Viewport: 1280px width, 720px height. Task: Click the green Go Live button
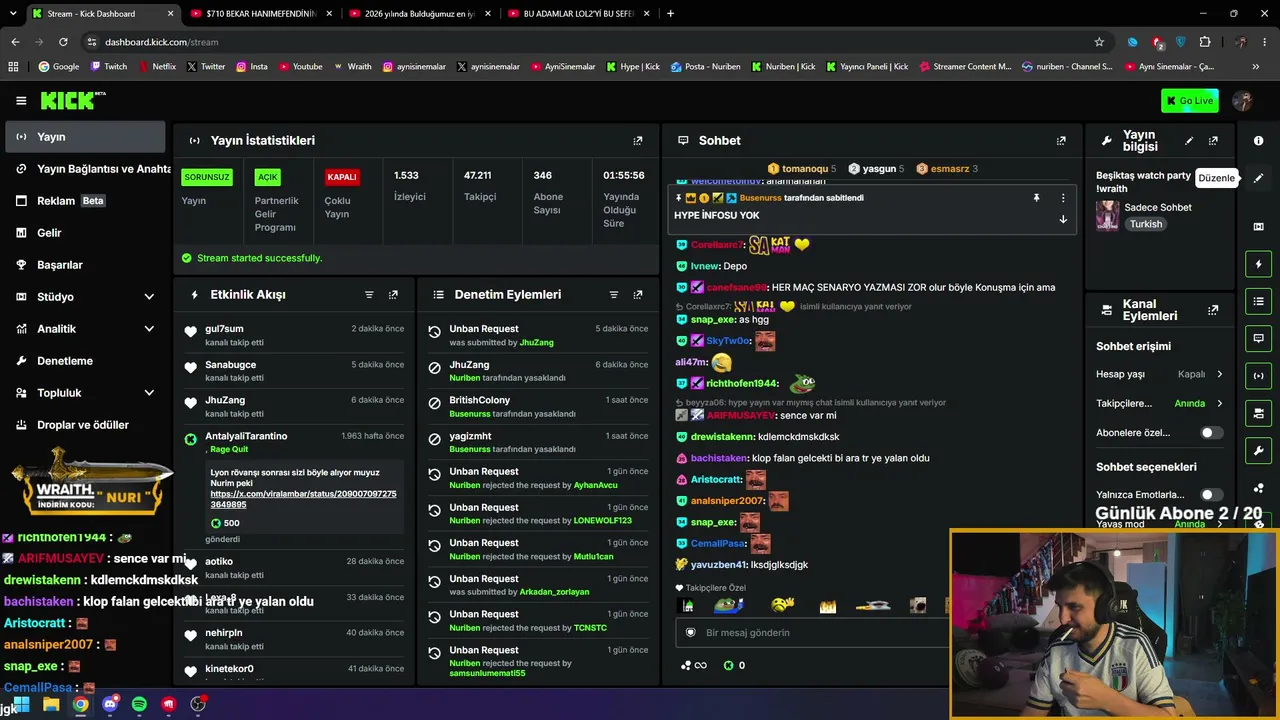coord(1189,101)
